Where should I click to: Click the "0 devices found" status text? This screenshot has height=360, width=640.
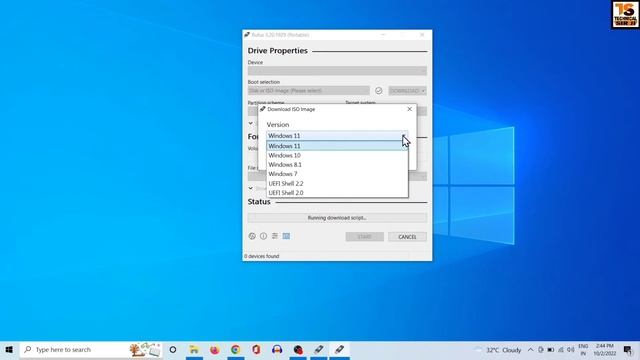pyautogui.click(x=262, y=256)
